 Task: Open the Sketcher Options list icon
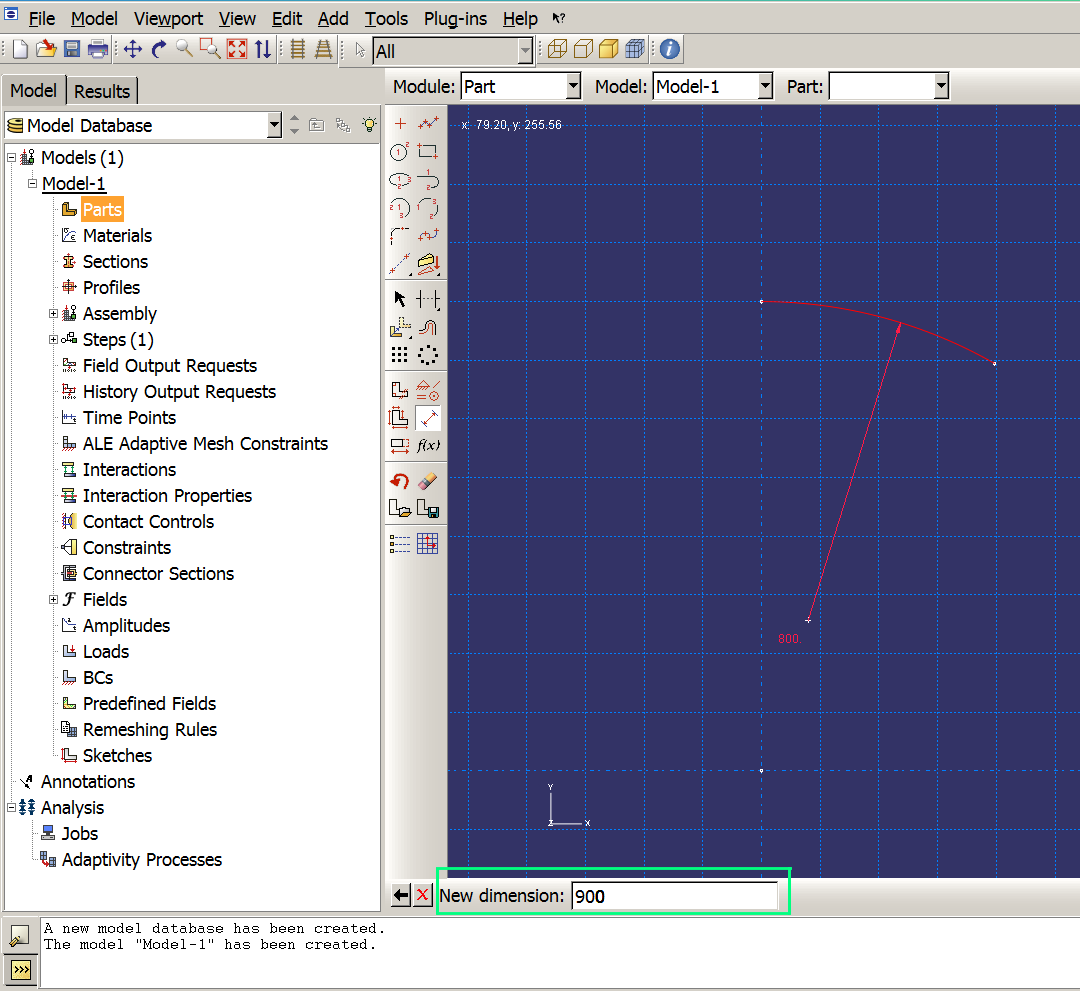[x=399, y=544]
